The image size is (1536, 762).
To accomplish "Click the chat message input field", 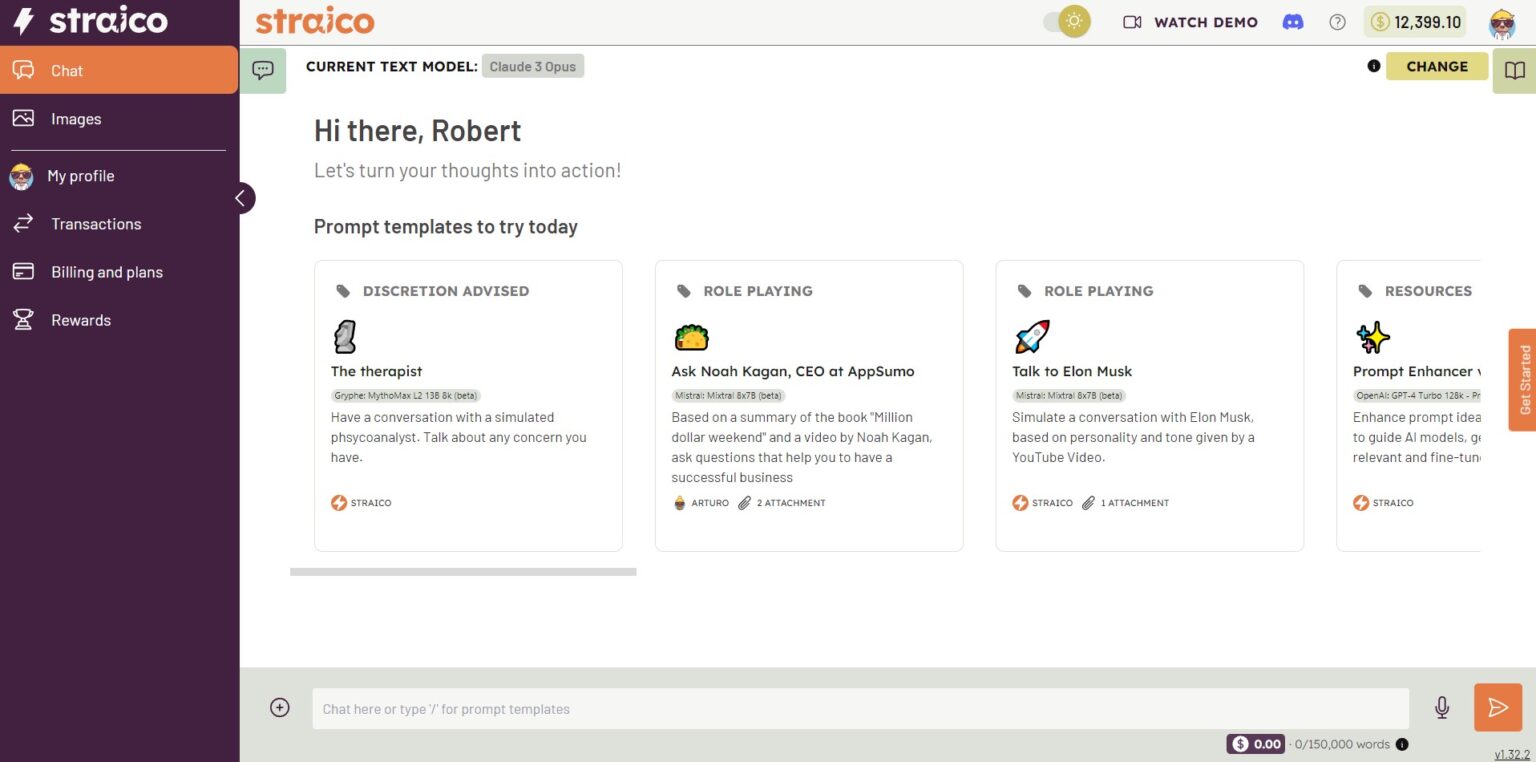I will (x=860, y=709).
